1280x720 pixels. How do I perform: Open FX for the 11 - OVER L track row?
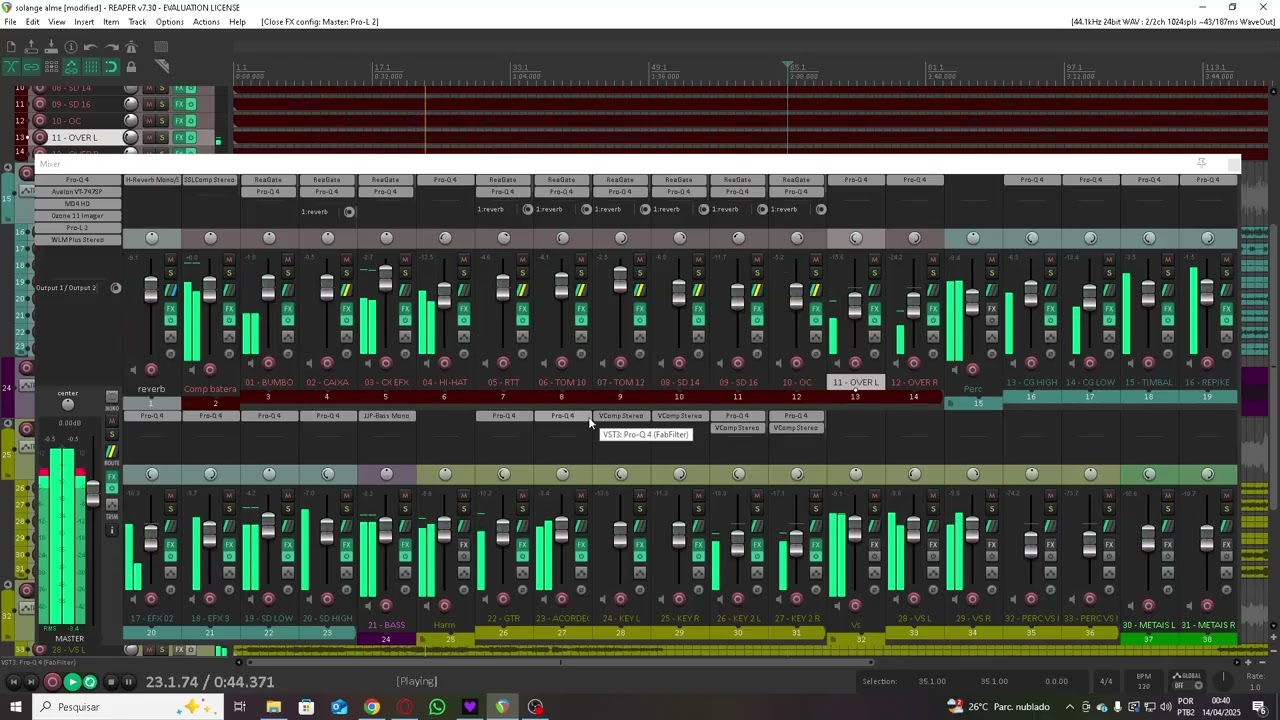(179, 137)
